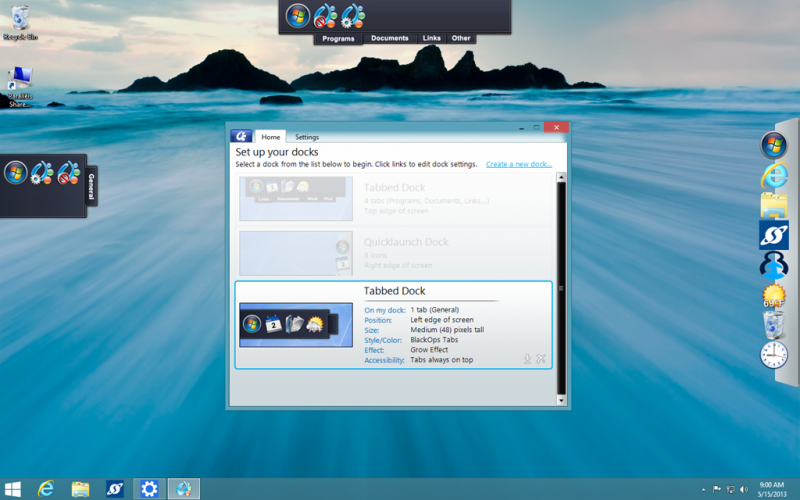
Task: Click the Windows orb in the left dock
Action: pos(16,172)
